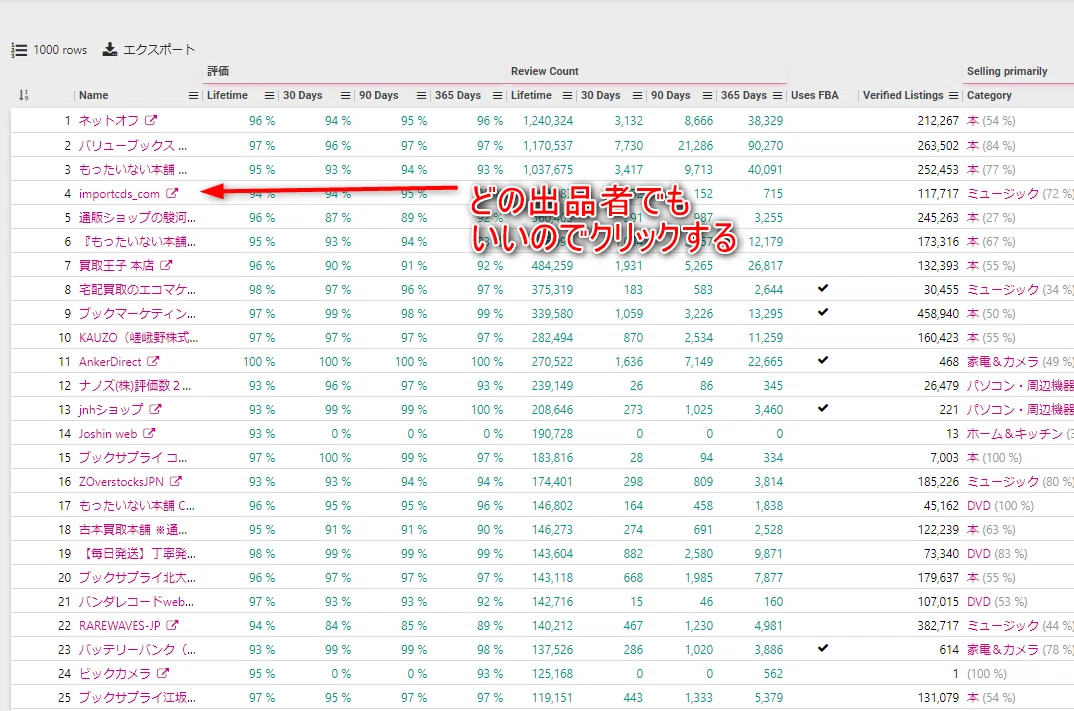The image size is (1074, 711).
Task: Open external link icon beside importcds_com
Action: pos(172,194)
